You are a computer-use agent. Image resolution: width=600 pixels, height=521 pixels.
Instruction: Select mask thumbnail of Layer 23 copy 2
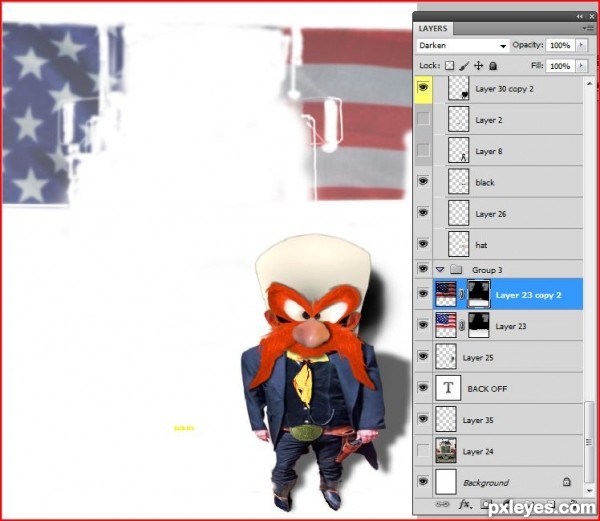(479, 294)
